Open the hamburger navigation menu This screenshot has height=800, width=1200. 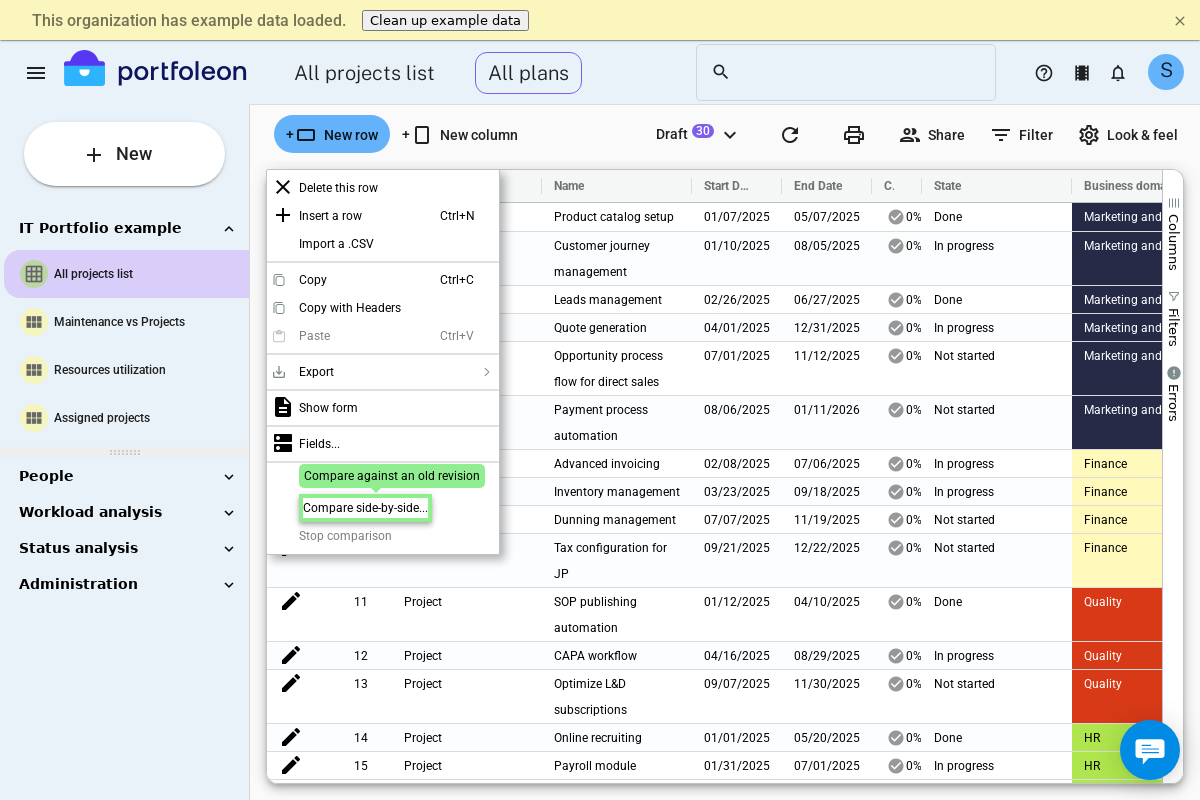point(36,73)
